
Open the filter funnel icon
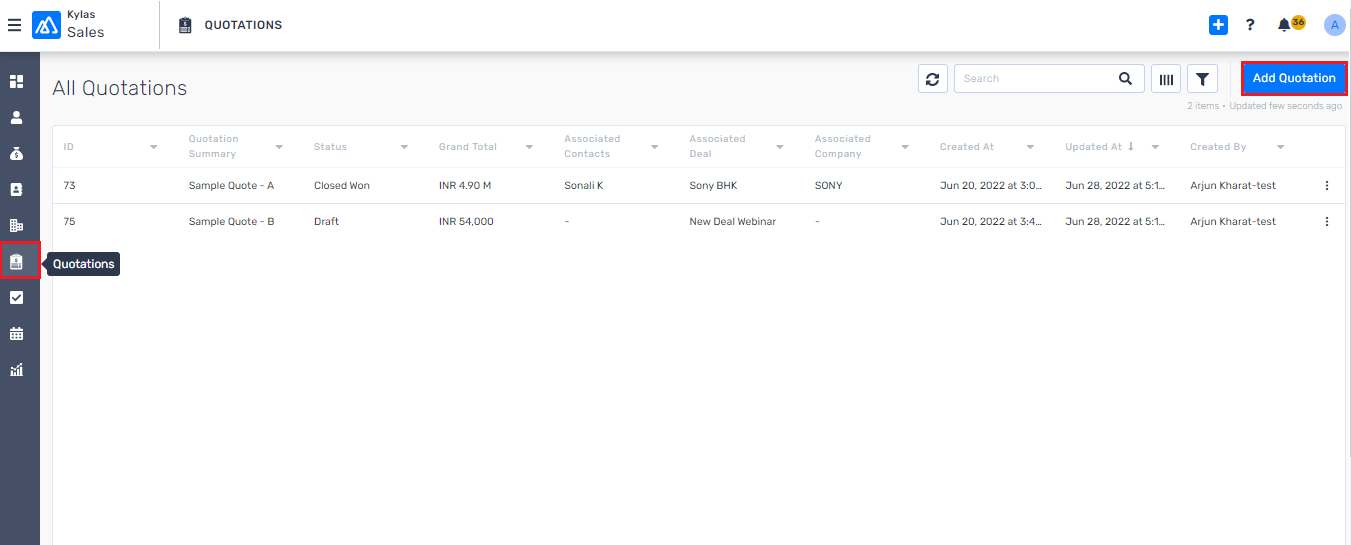[x=1202, y=78]
